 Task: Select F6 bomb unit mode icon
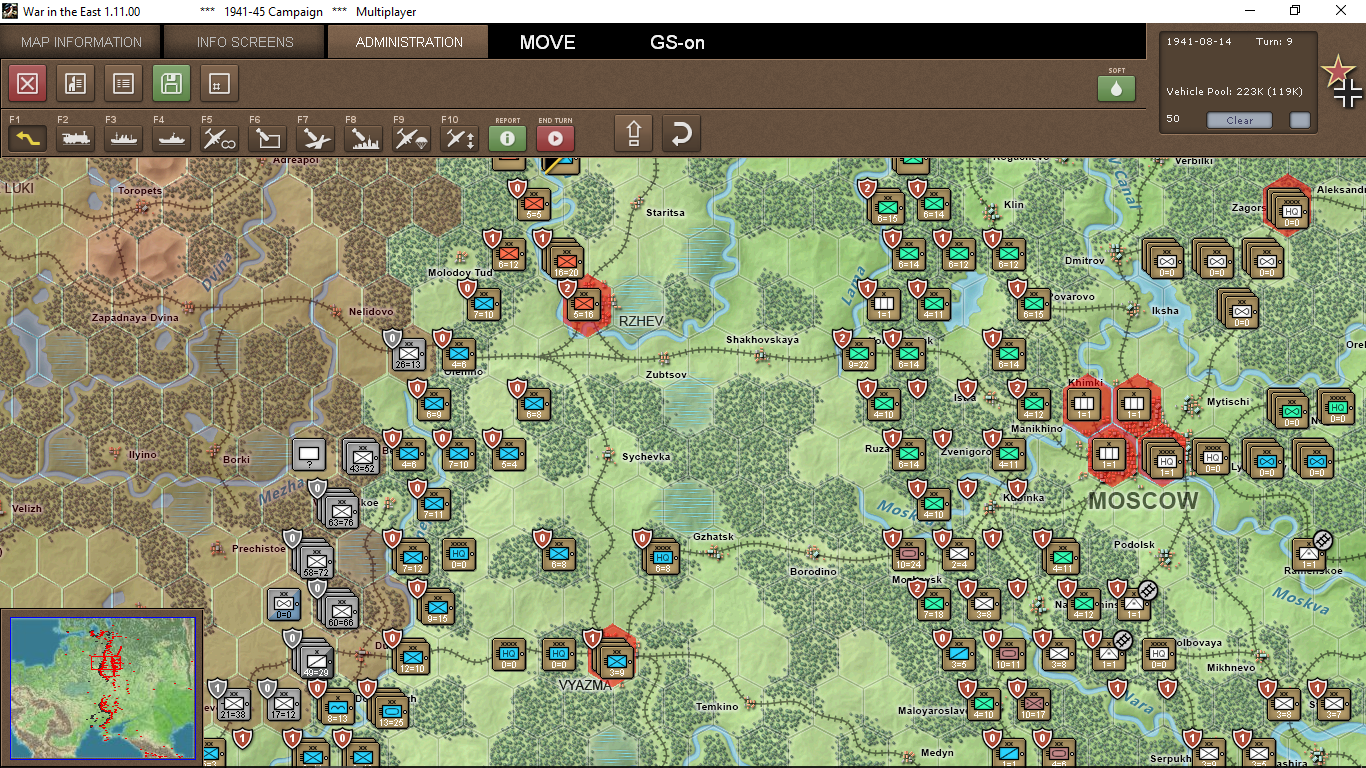(x=267, y=138)
